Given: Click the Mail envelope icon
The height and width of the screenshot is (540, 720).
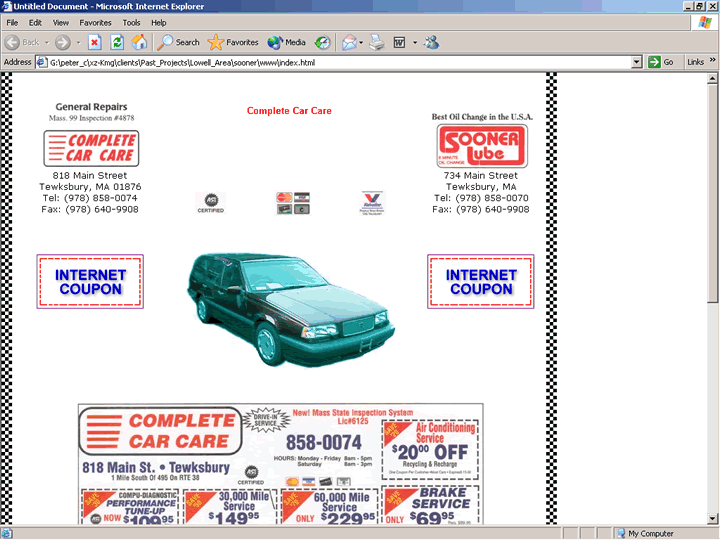Looking at the screenshot, I should pos(349,43).
